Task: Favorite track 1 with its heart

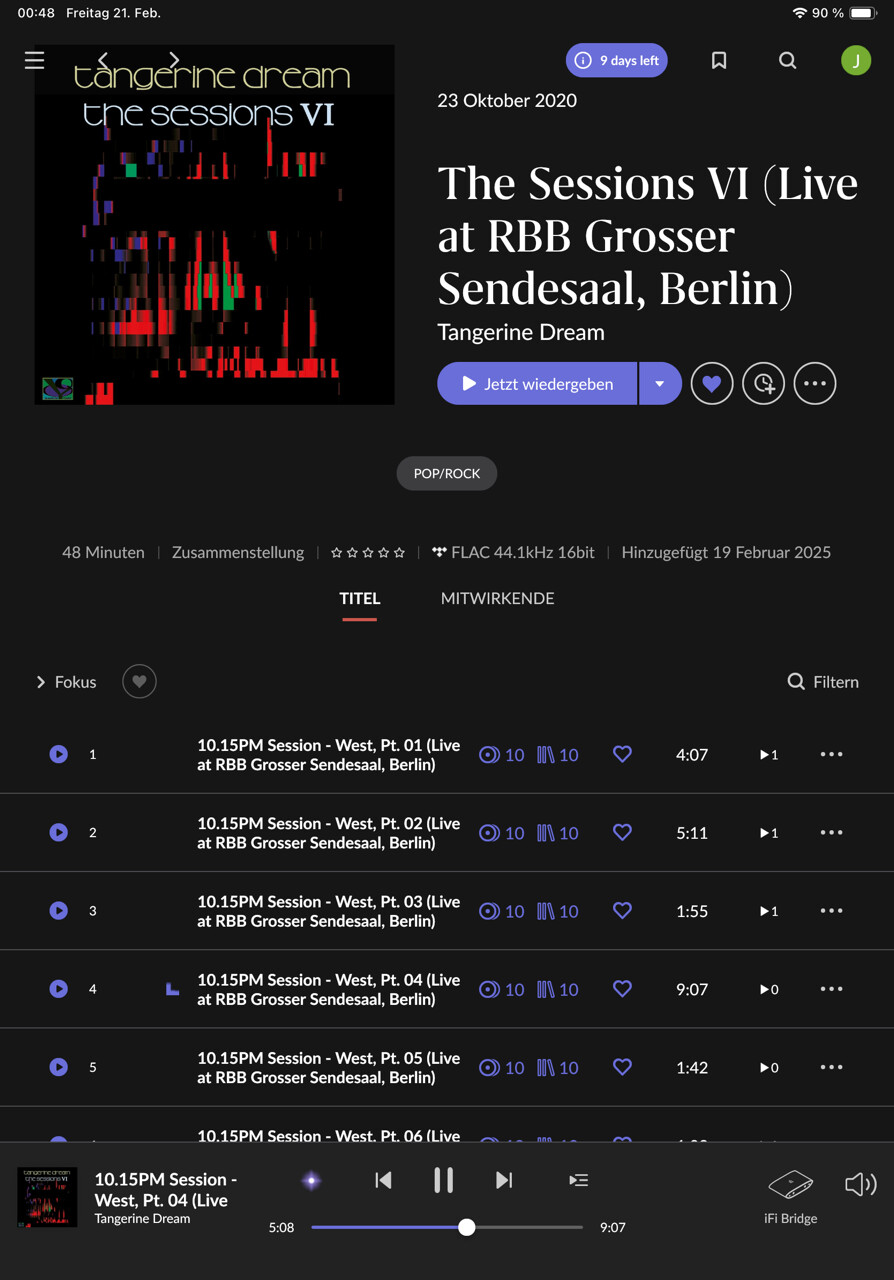Action: [622, 754]
